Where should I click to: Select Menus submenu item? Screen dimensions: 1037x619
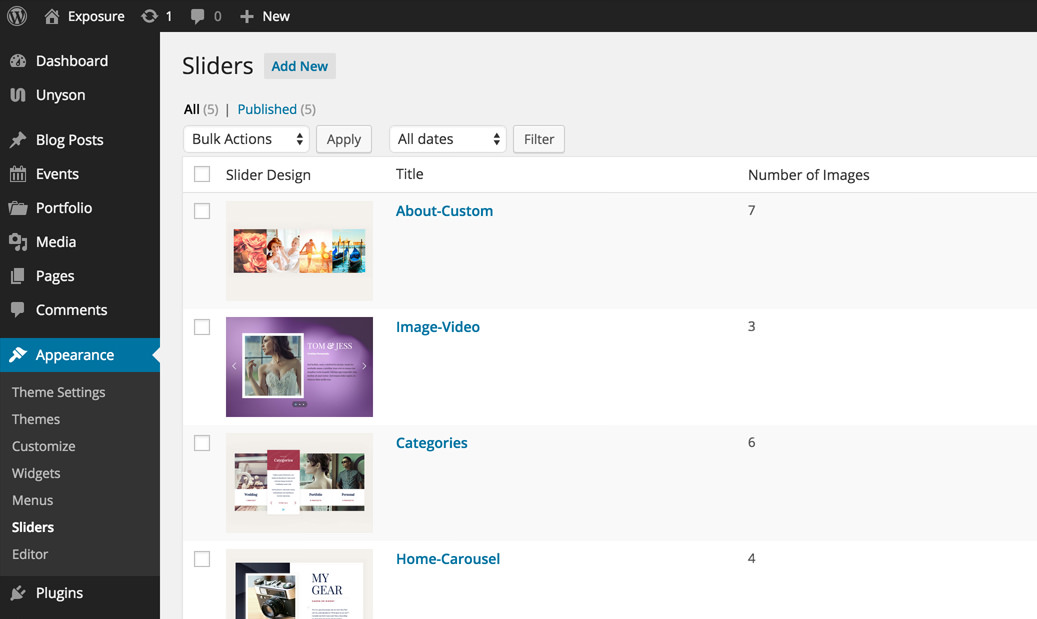pyautogui.click(x=32, y=501)
